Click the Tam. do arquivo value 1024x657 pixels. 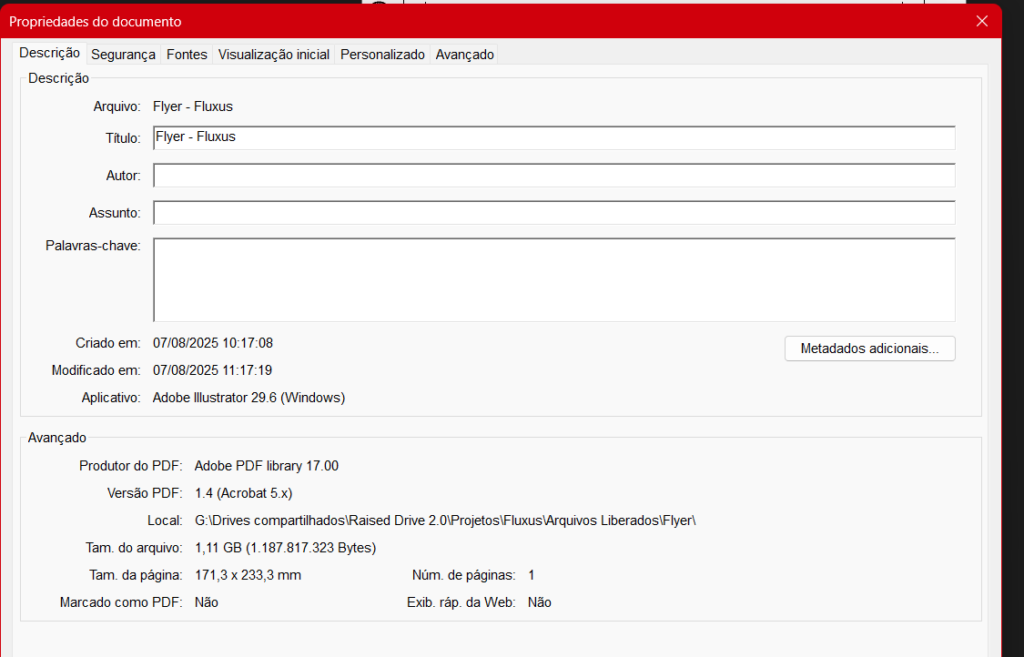click(x=286, y=547)
